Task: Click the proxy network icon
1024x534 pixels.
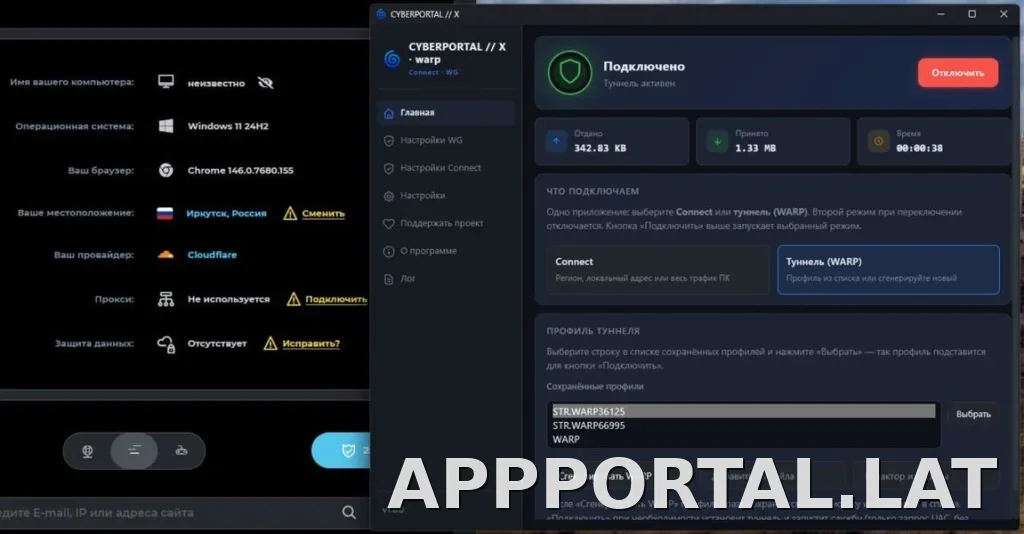Action: click(x=166, y=299)
